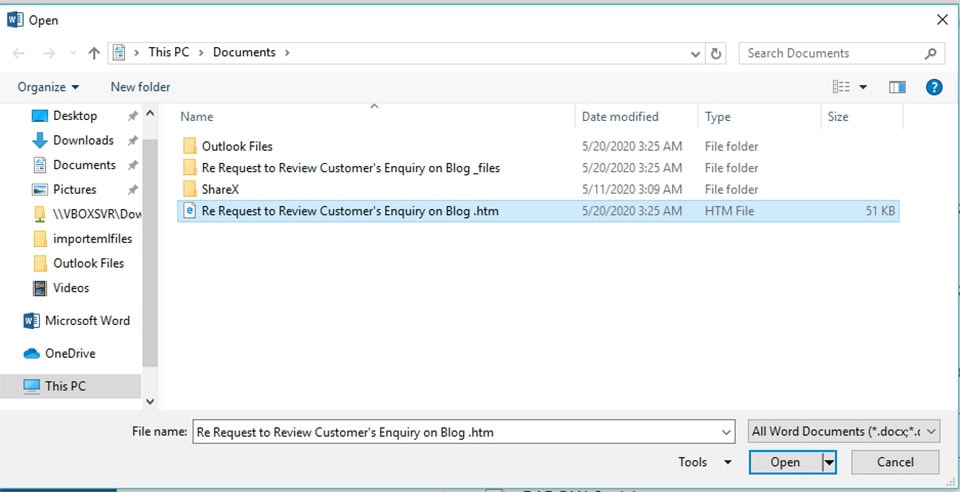
Task: Sort by the Type column header
Action: [718, 116]
